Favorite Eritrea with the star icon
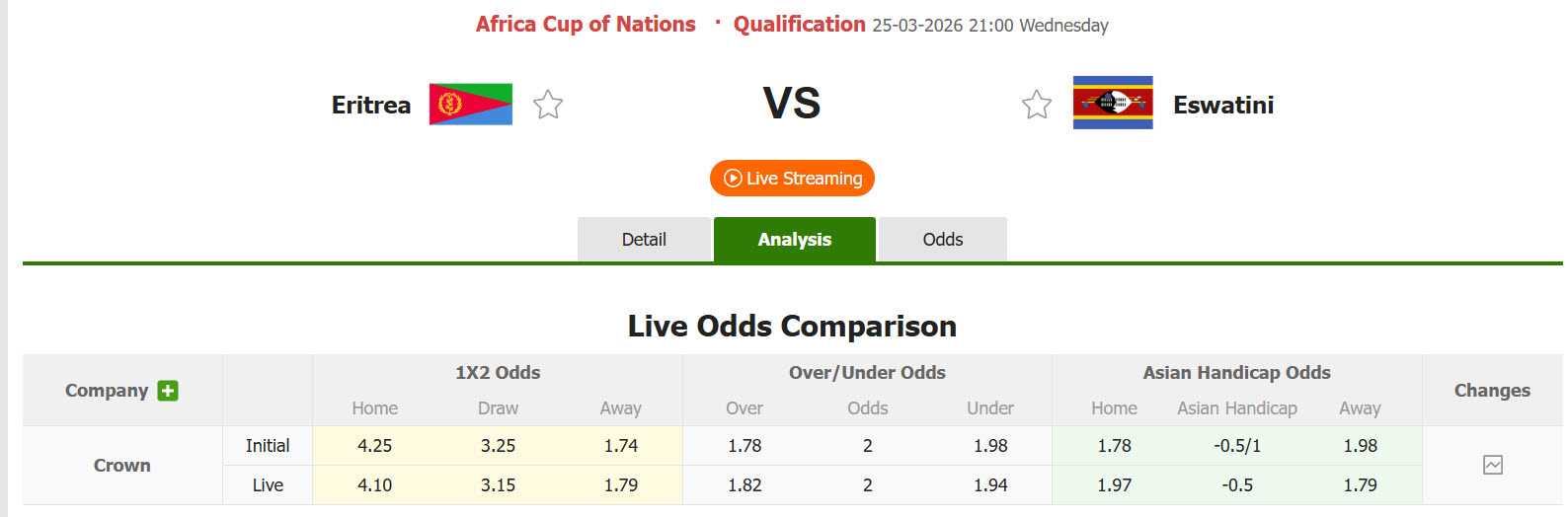The width and height of the screenshot is (1568, 517). tap(548, 105)
